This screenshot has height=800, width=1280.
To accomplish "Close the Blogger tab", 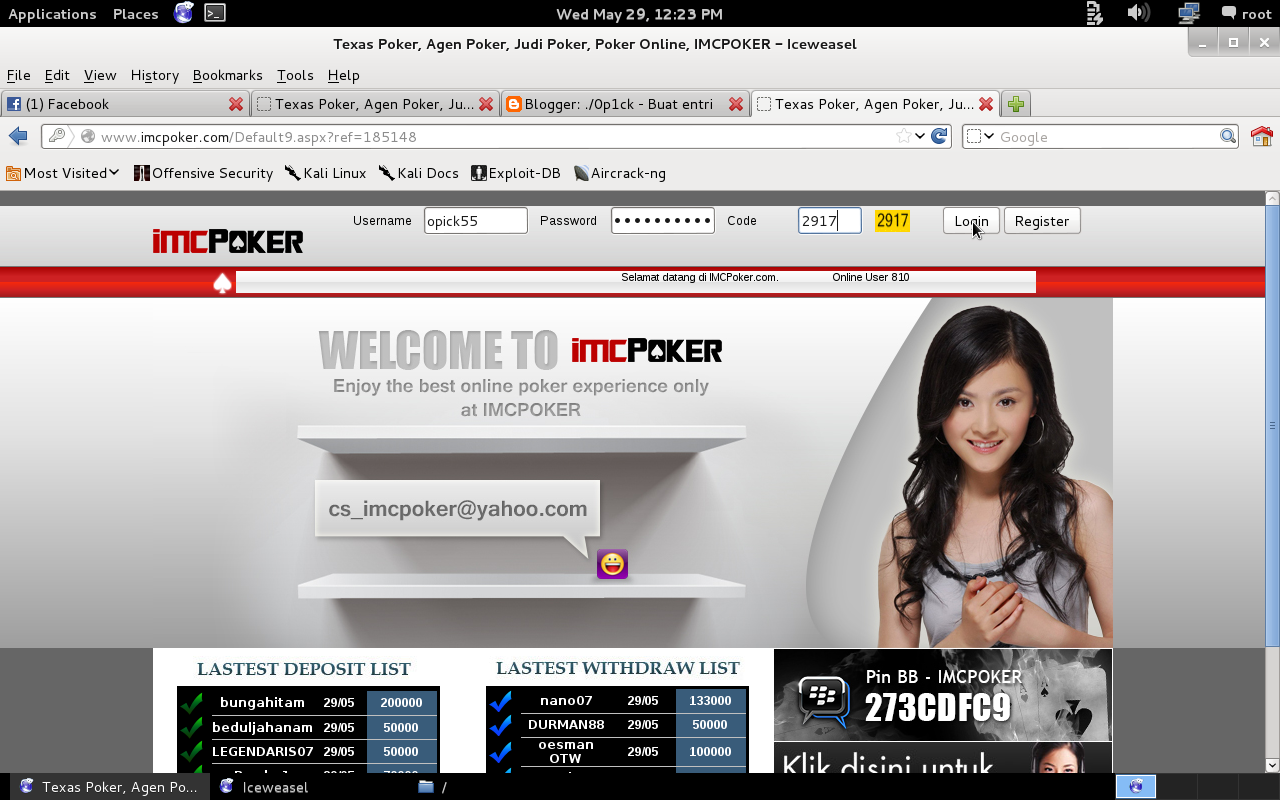I will tap(736, 104).
